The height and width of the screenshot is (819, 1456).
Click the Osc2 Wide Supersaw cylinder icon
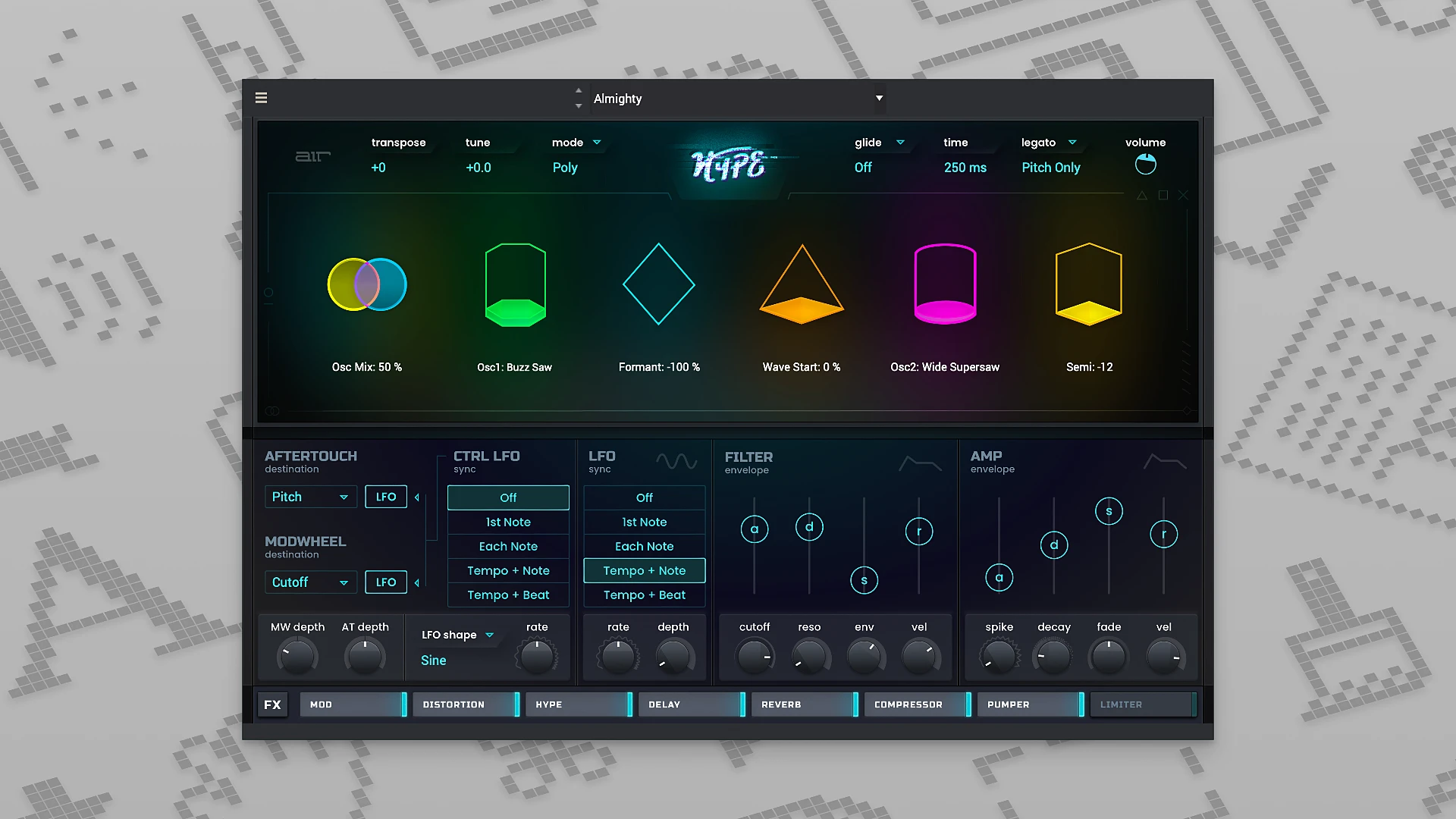point(944,284)
